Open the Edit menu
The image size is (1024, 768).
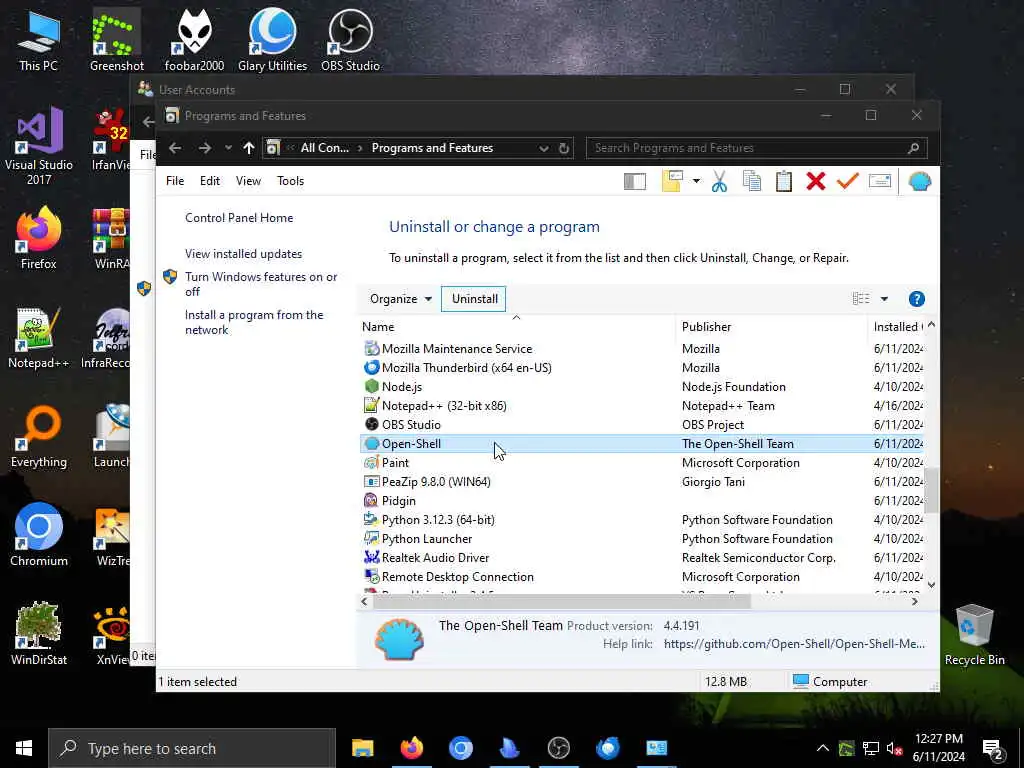pyautogui.click(x=210, y=181)
